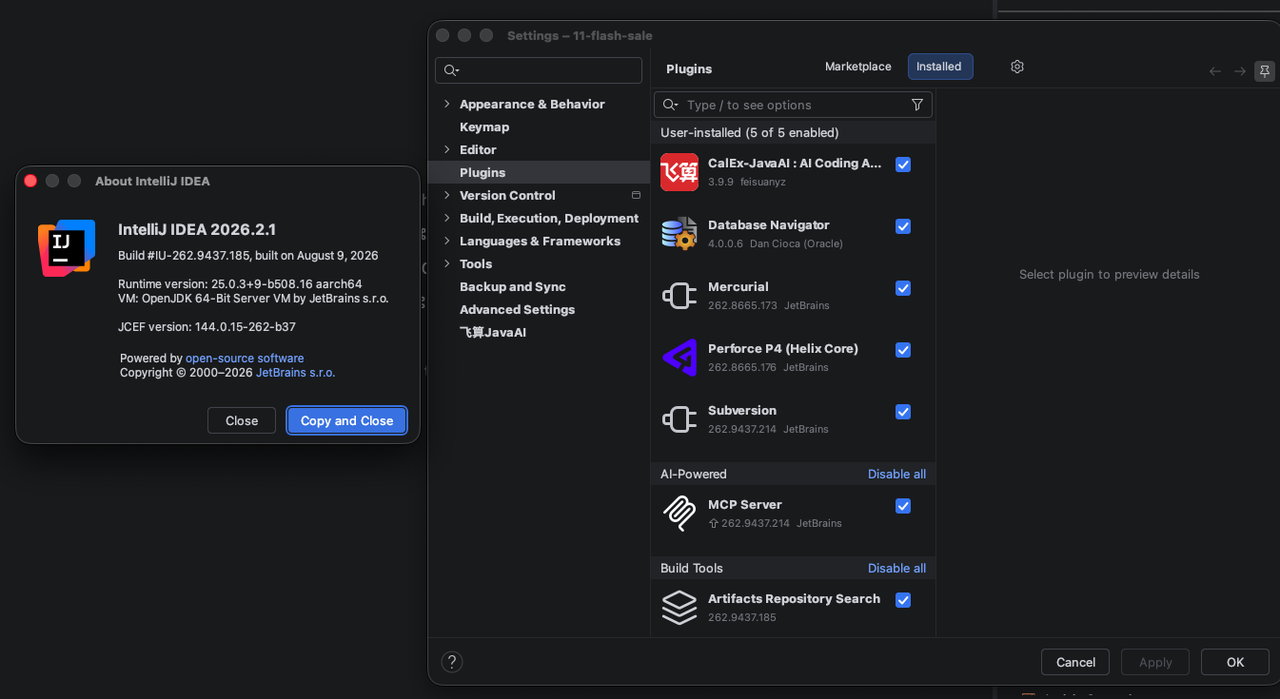The width and height of the screenshot is (1280, 699).
Task: Select Plugins in the settings tree
Action: pos(539,173)
